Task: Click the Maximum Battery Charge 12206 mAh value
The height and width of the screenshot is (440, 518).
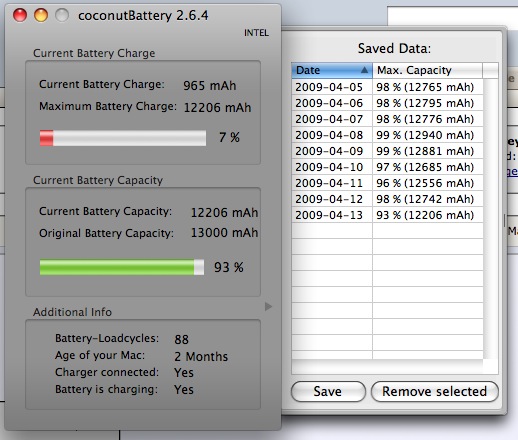Action: coord(217,108)
